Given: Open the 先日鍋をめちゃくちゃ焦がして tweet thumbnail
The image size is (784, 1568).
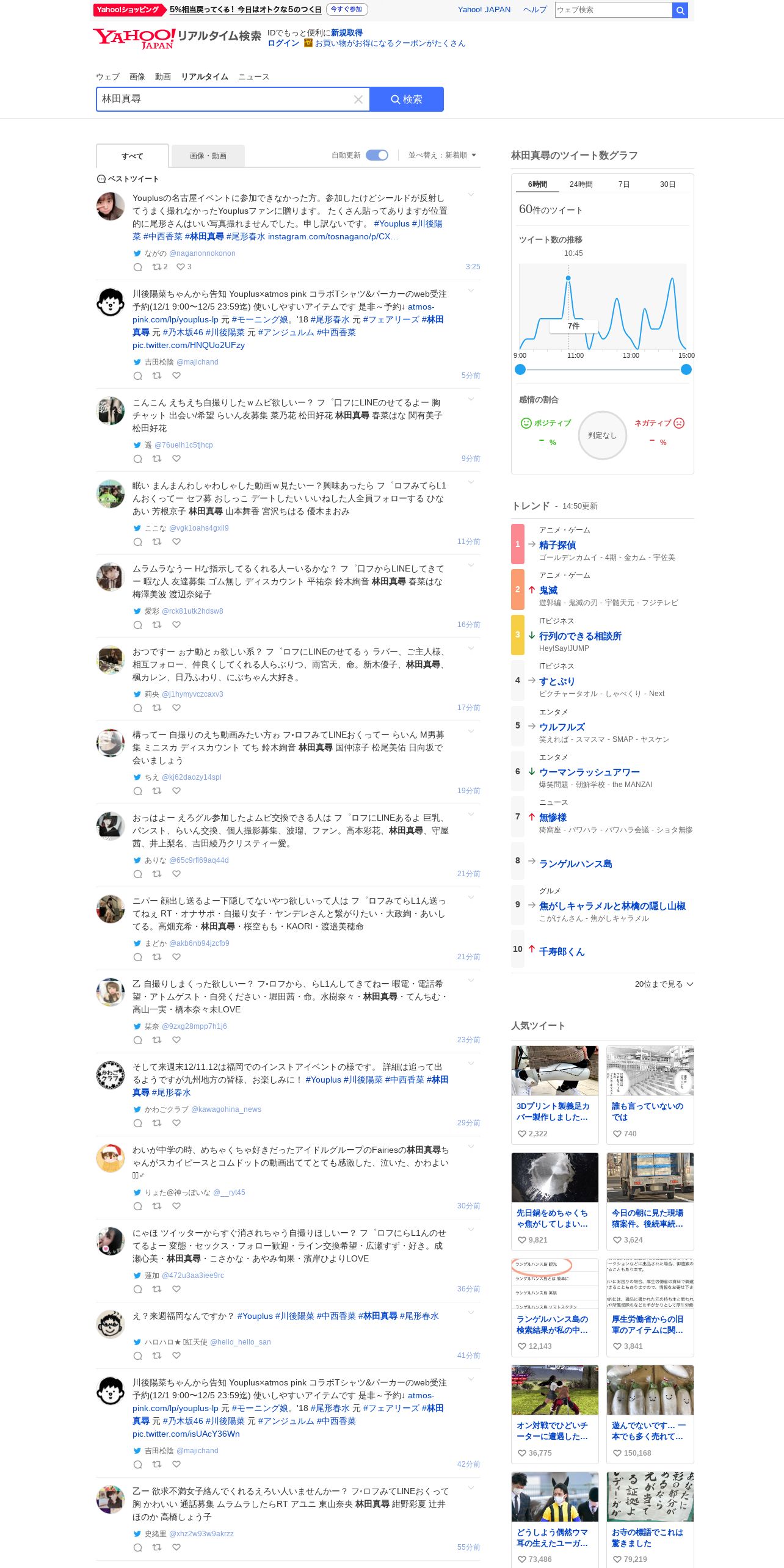Looking at the screenshot, I should coord(555,1178).
